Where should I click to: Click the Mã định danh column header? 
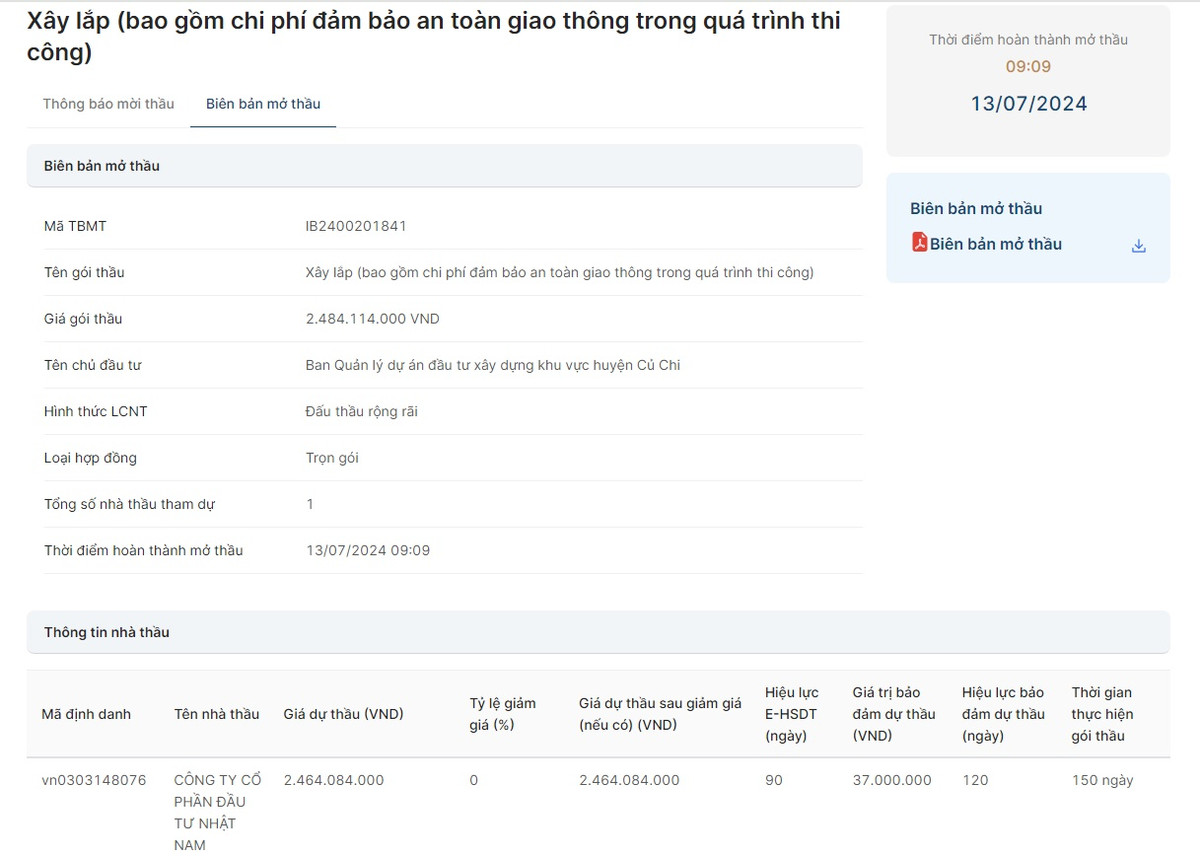(x=86, y=714)
